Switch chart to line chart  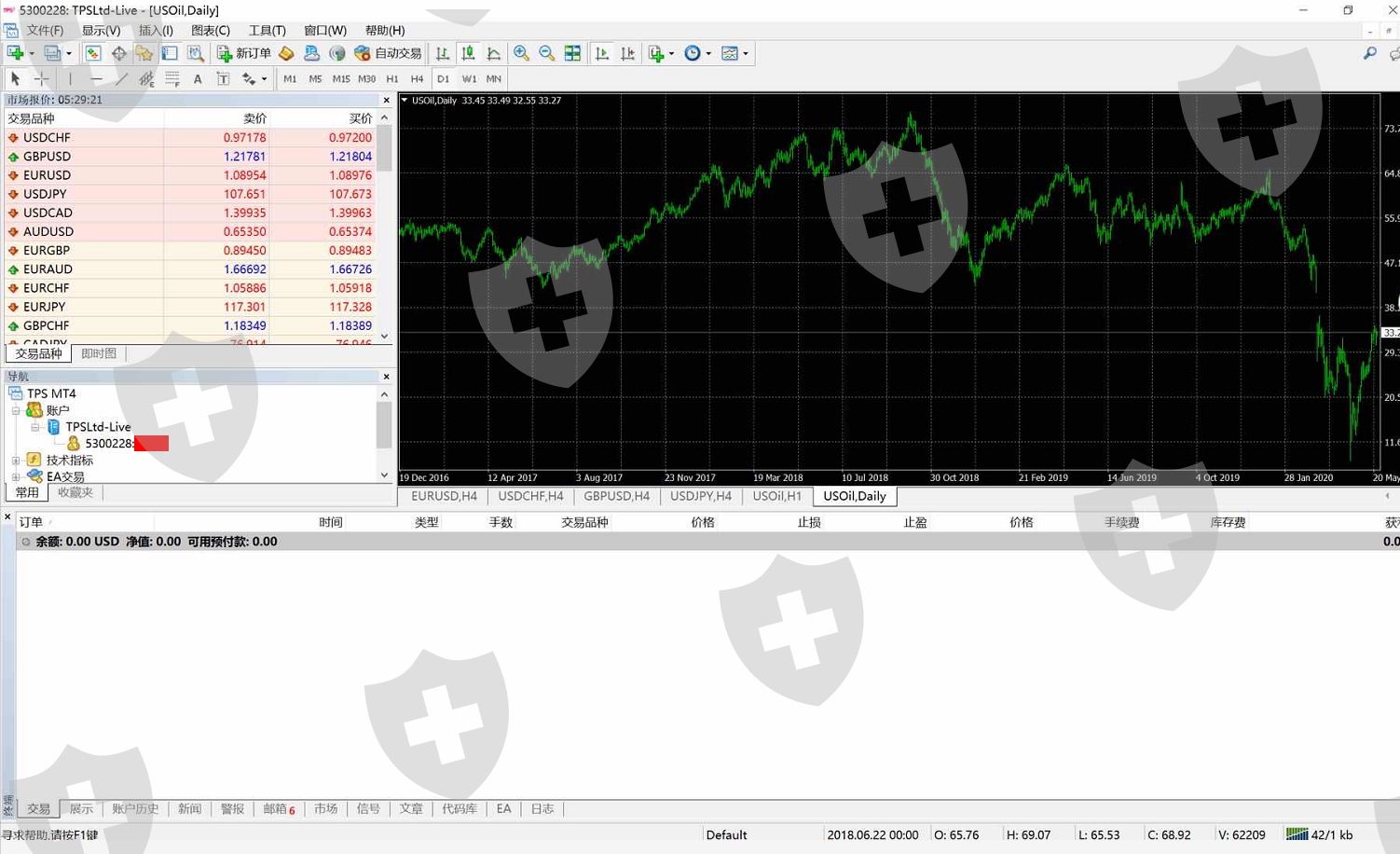click(x=494, y=53)
